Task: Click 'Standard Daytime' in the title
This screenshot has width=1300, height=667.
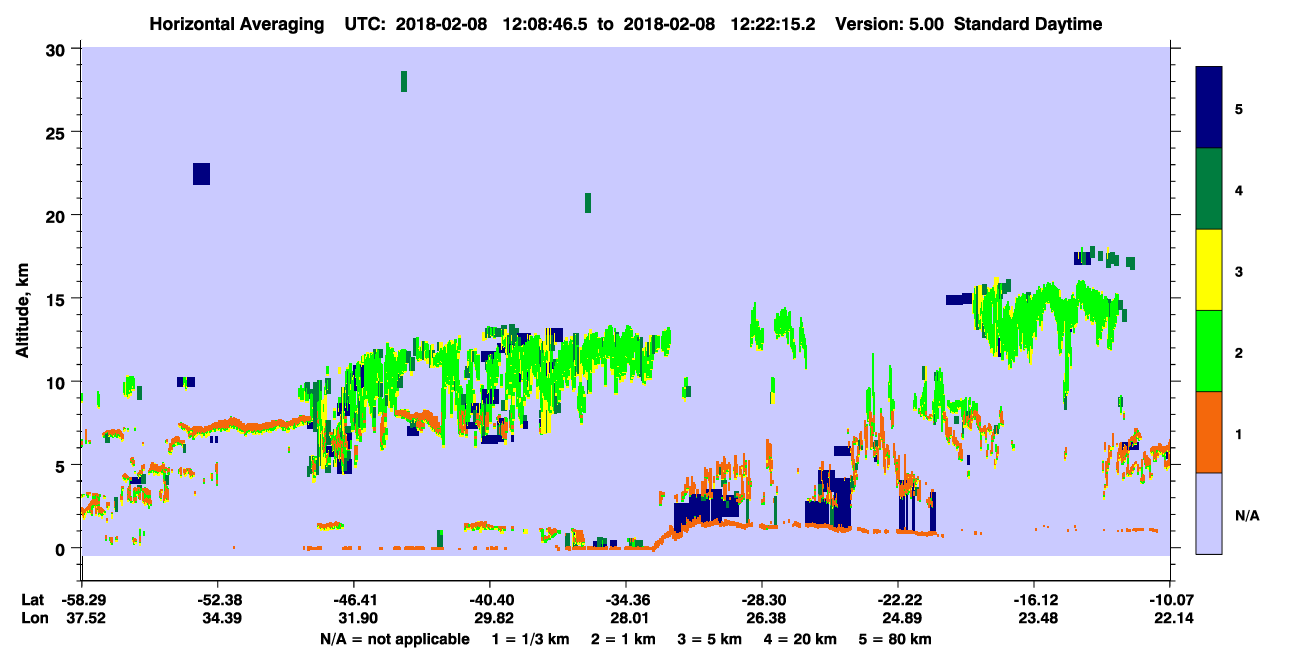Action: [1028, 24]
